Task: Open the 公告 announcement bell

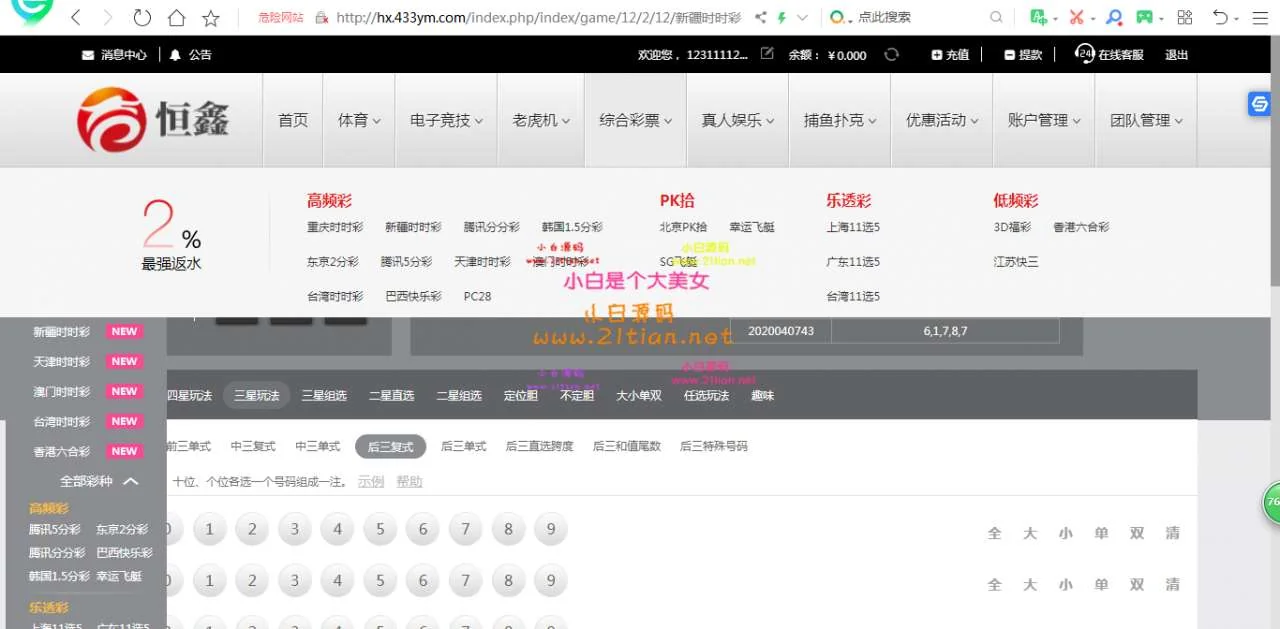Action: click(x=190, y=55)
